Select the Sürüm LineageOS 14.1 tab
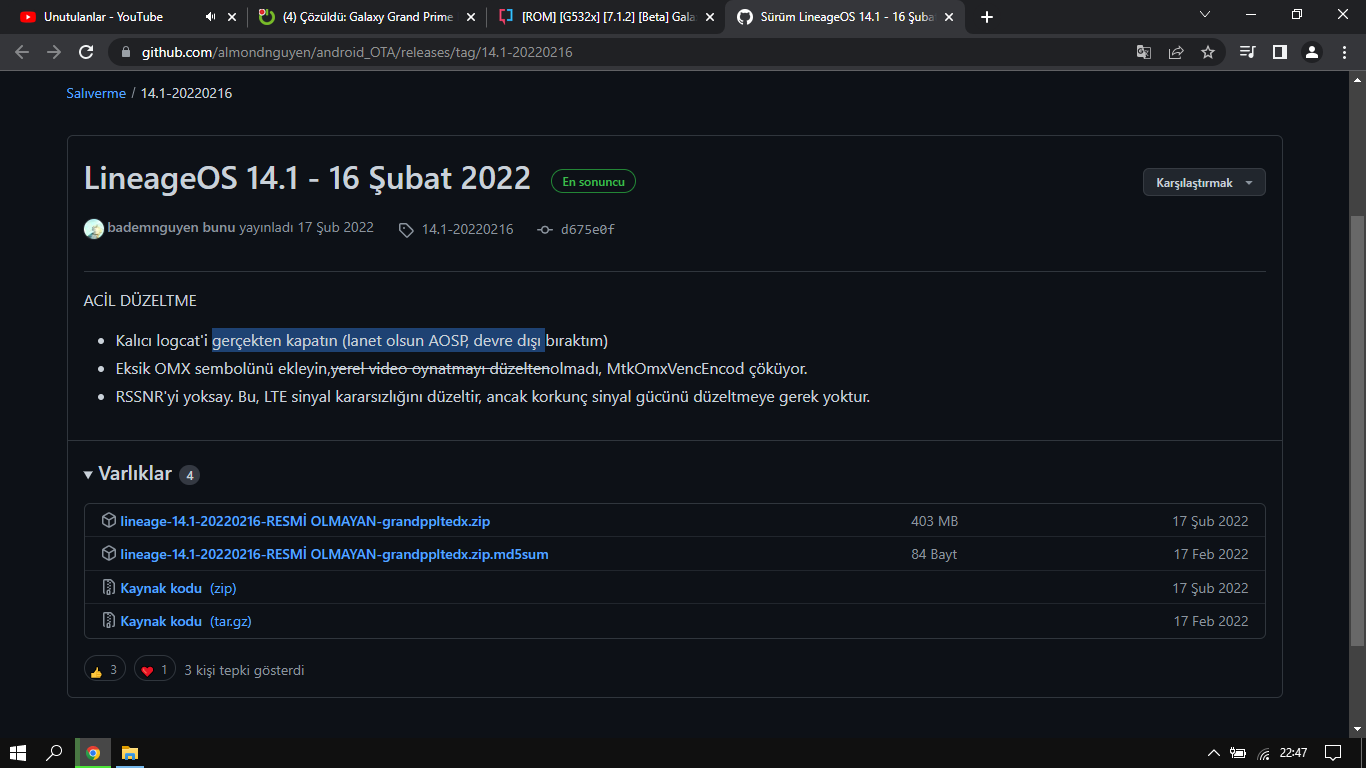This screenshot has width=1366, height=768. click(846, 17)
